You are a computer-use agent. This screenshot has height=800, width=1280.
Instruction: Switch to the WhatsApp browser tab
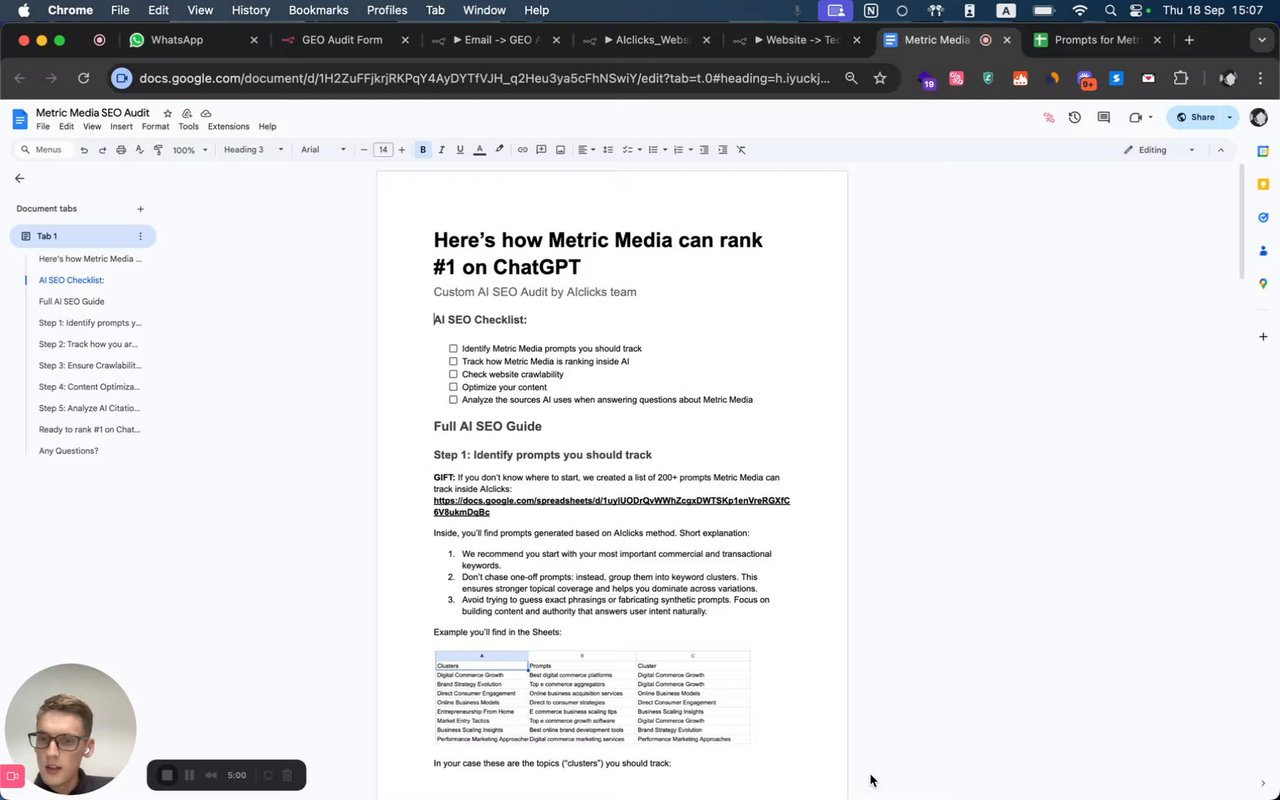[x=193, y=40]
